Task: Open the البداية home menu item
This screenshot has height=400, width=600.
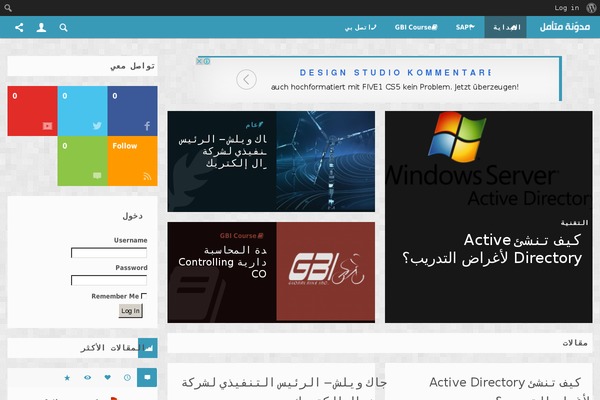Action: 506,27
